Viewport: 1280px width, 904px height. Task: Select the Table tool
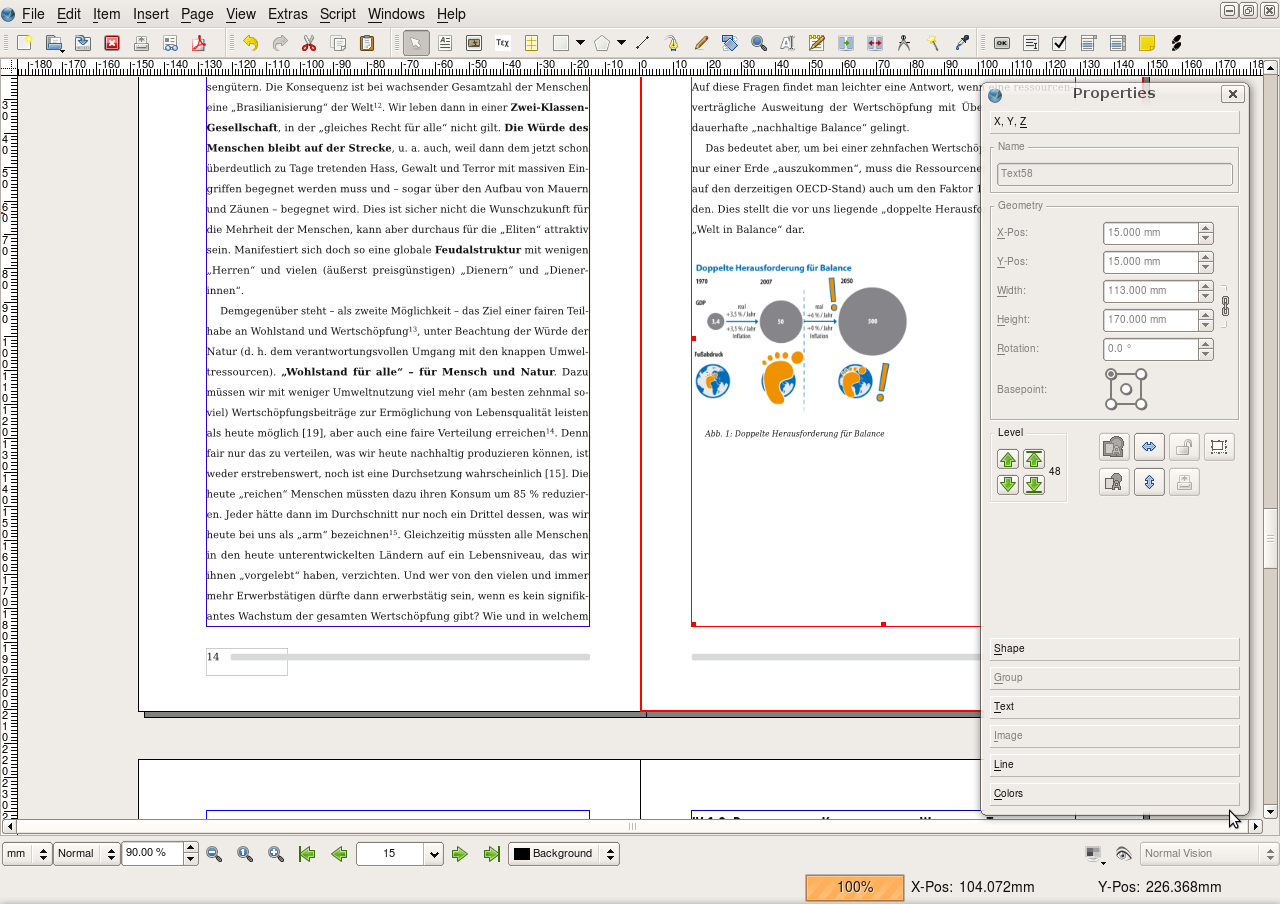(x=532, y=43)
